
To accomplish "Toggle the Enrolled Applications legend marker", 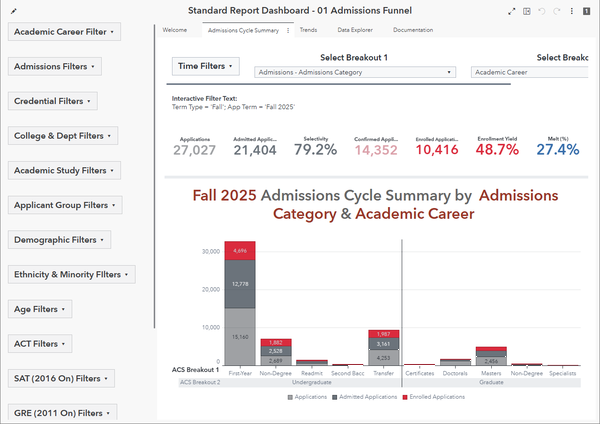I will [405, 398].
